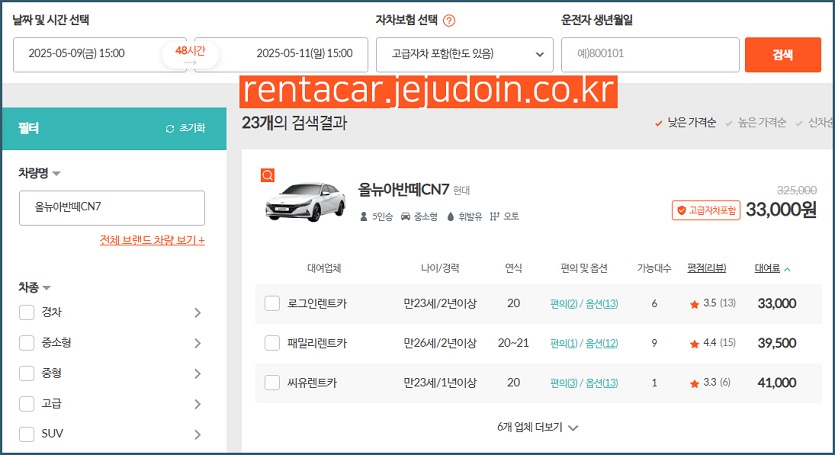Check the 로그인렌트카 row checkbox
This screenshot has width=835, height=455.
coord(272,303)
